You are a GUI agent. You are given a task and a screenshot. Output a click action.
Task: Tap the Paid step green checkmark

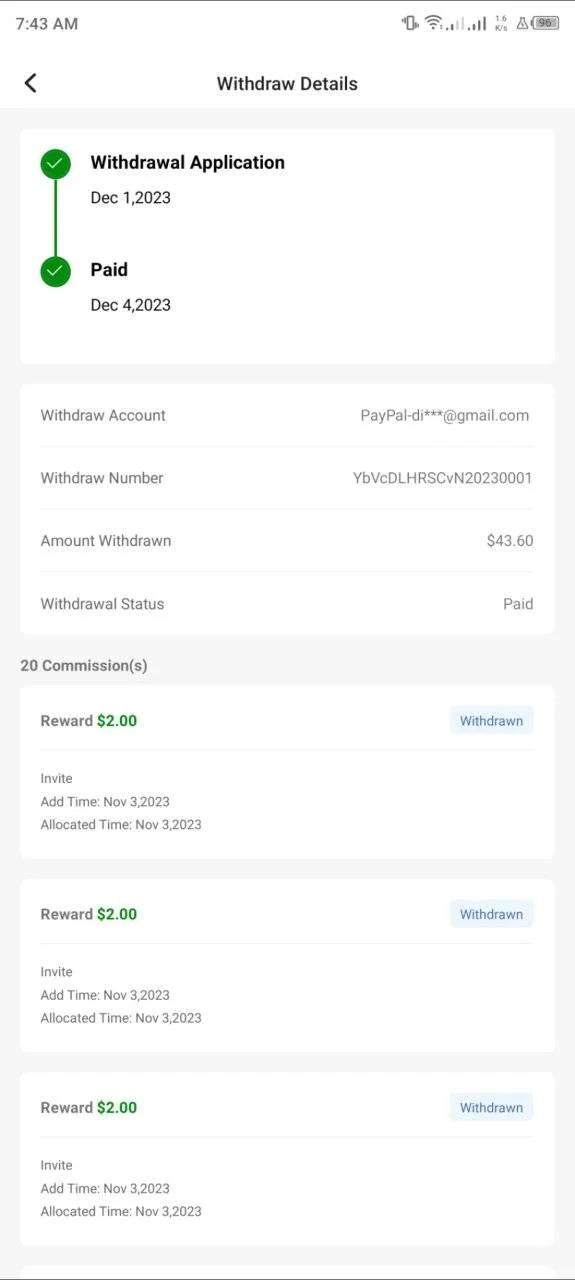pos(55,271)
